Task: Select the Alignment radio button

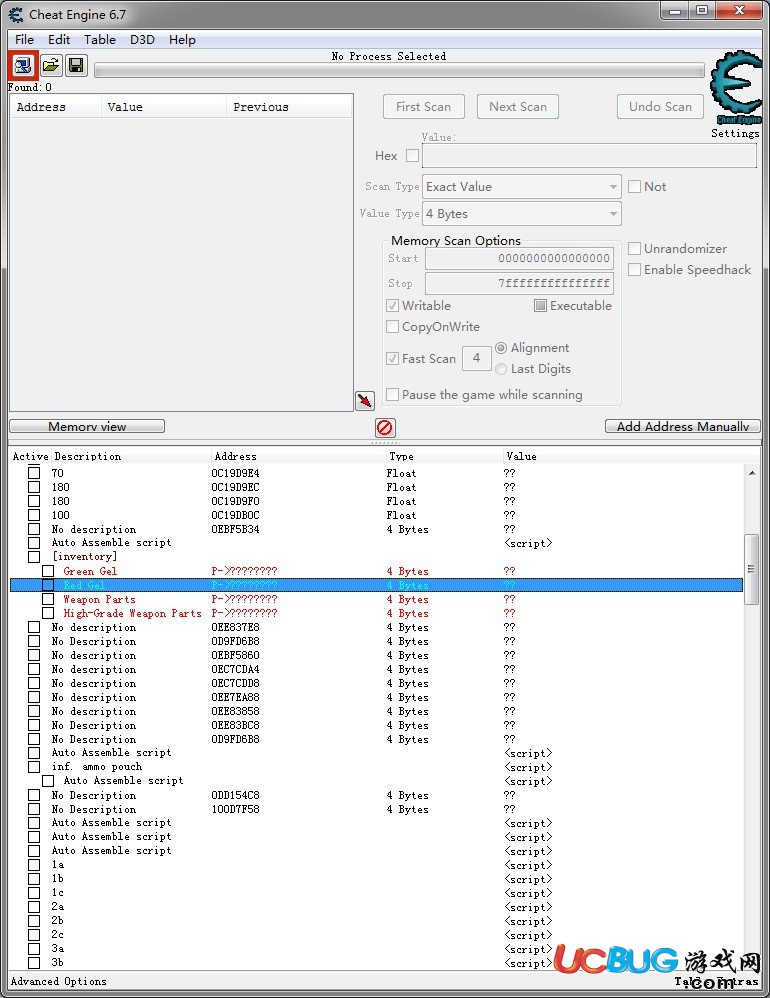Action: tap(501, 348)
